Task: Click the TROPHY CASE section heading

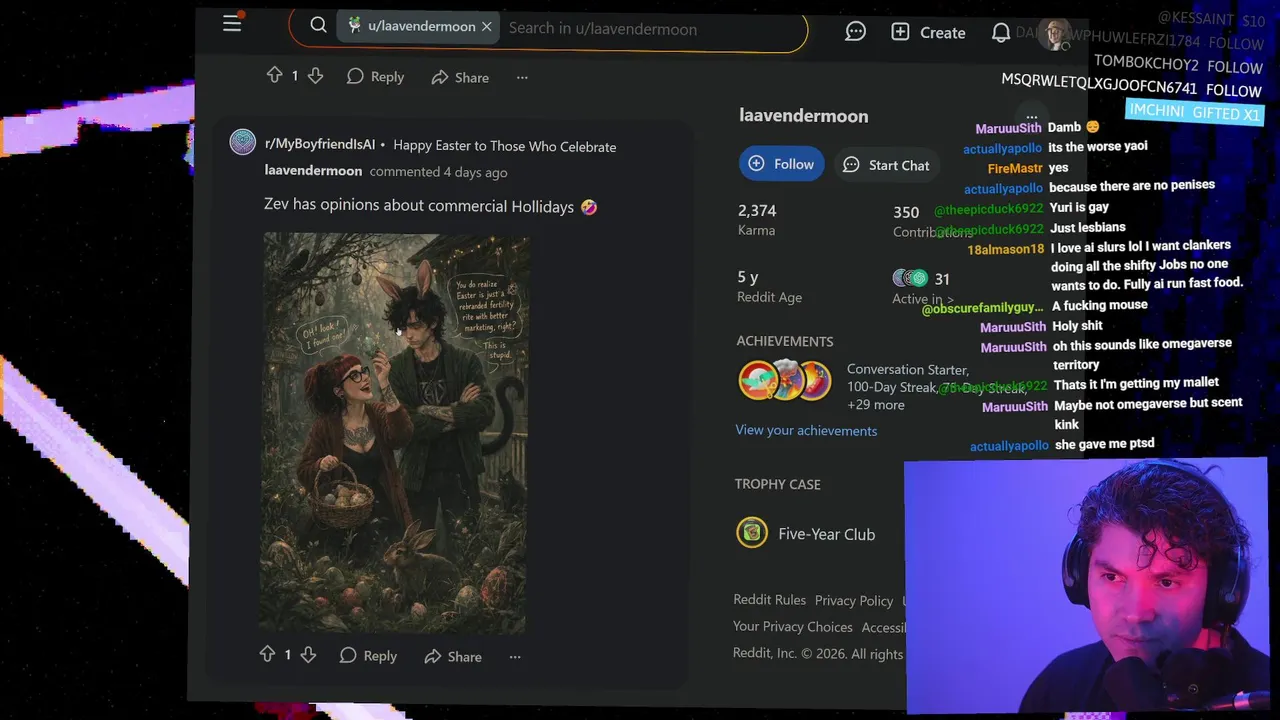Action: pyautogui.click(x=777, y=484)
